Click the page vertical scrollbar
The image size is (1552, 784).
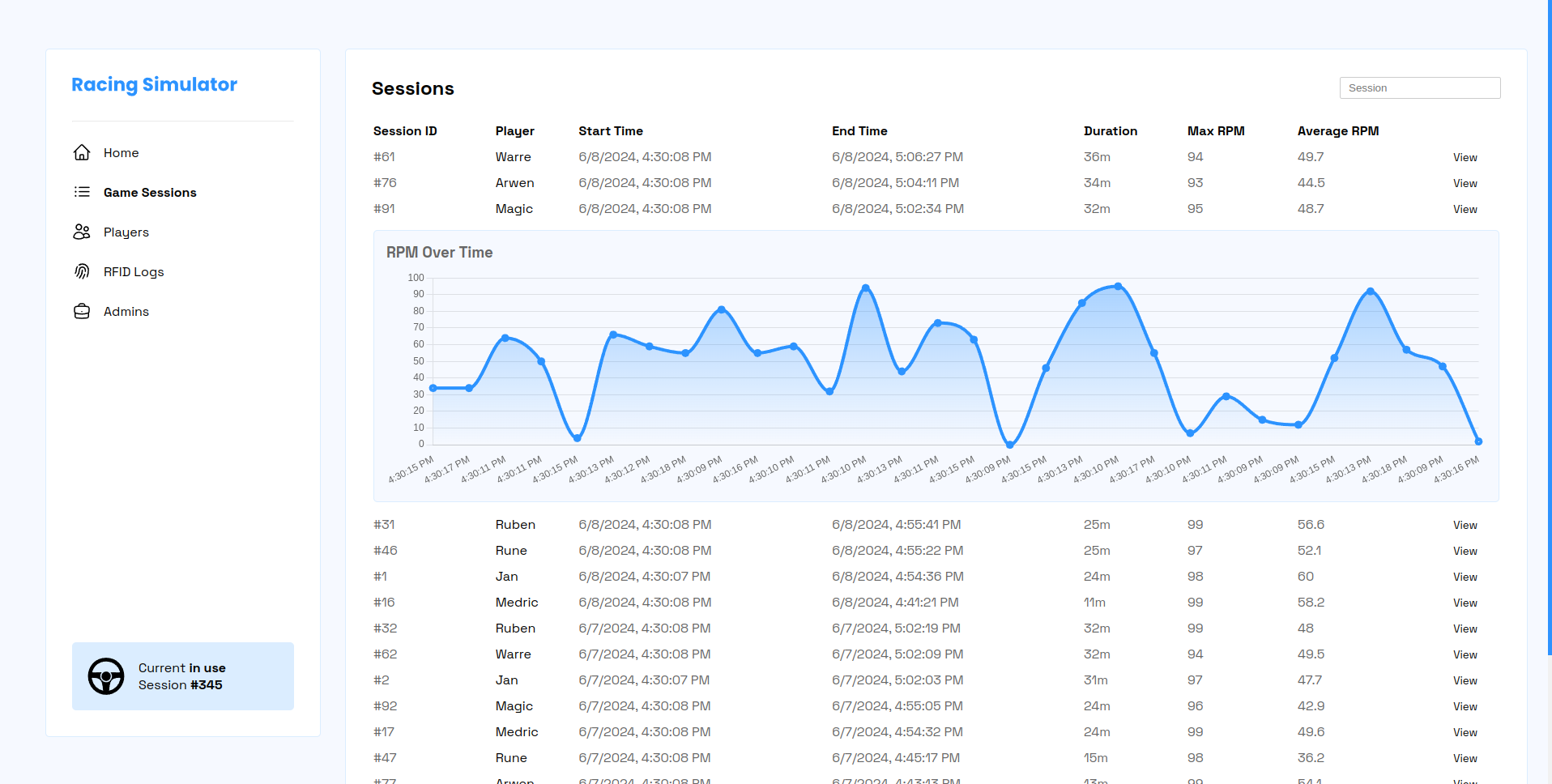click(1550, 327)
